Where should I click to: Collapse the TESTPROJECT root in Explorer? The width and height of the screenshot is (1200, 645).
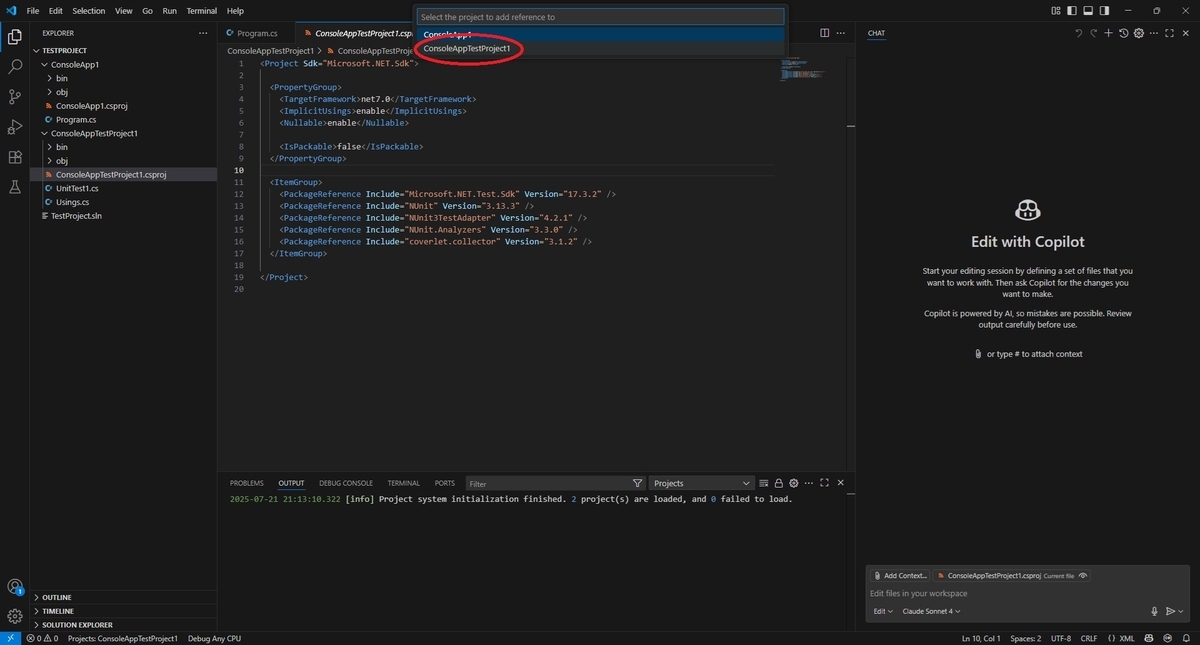(124, 50)
